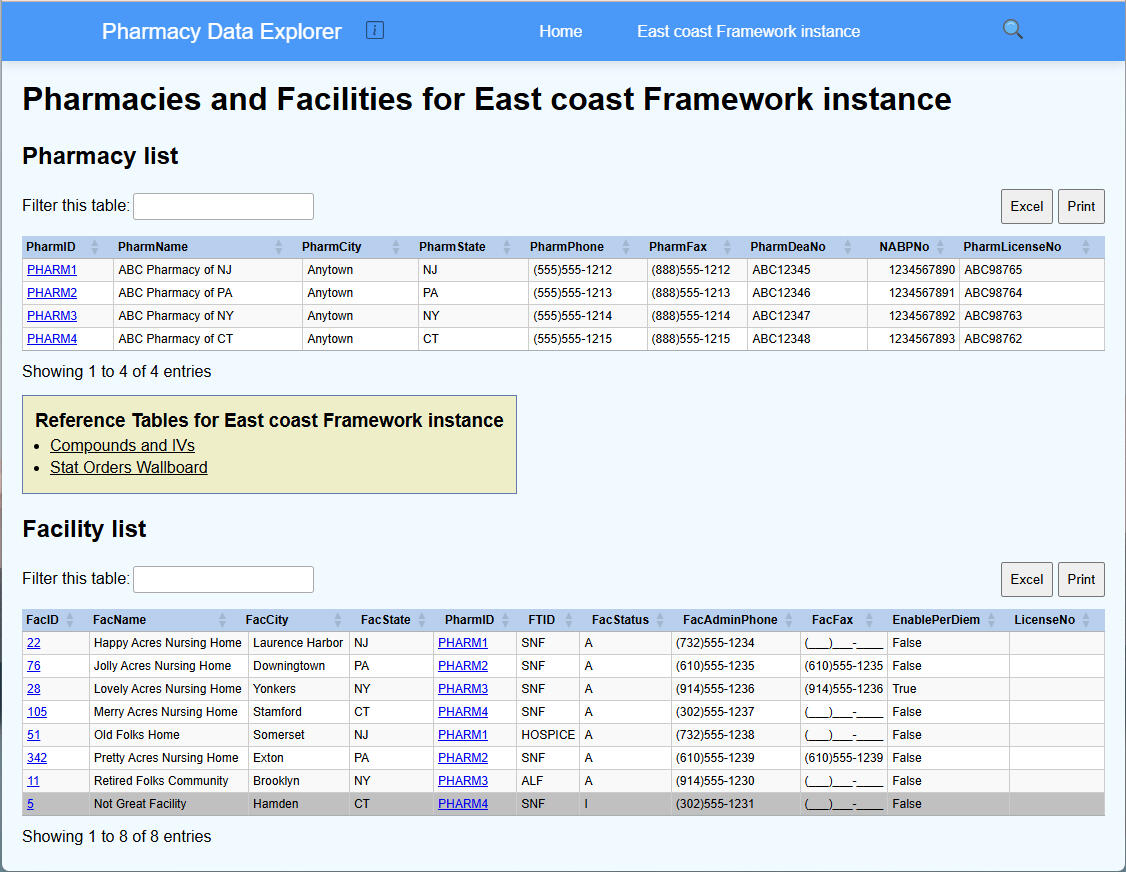The width and height of the screenshot is (1126, 872).
Task: Sort pharmacy table by PharmID column arrows
Action: (95, 247)
